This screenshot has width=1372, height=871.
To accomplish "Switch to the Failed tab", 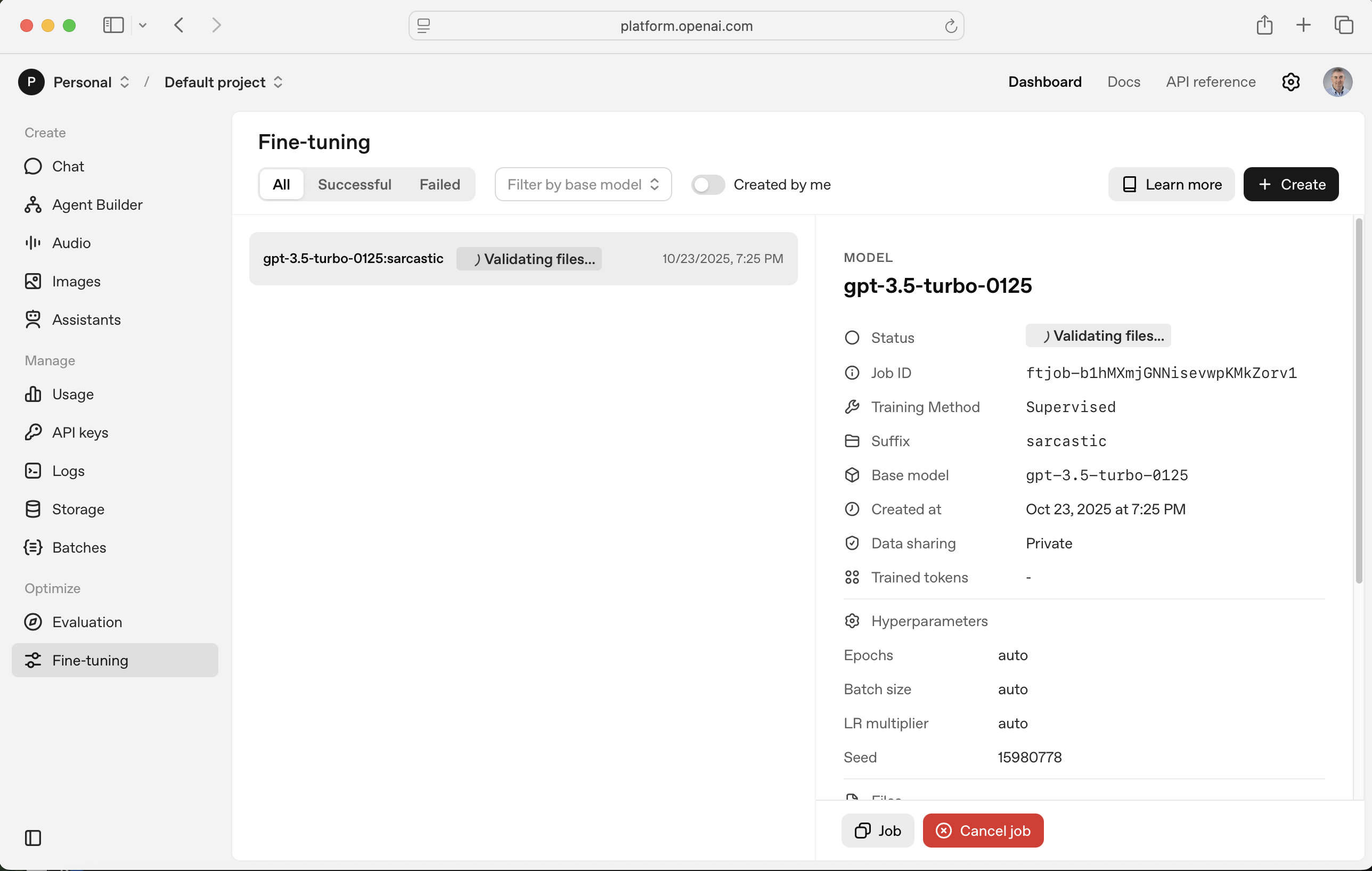I will [439, 185].
